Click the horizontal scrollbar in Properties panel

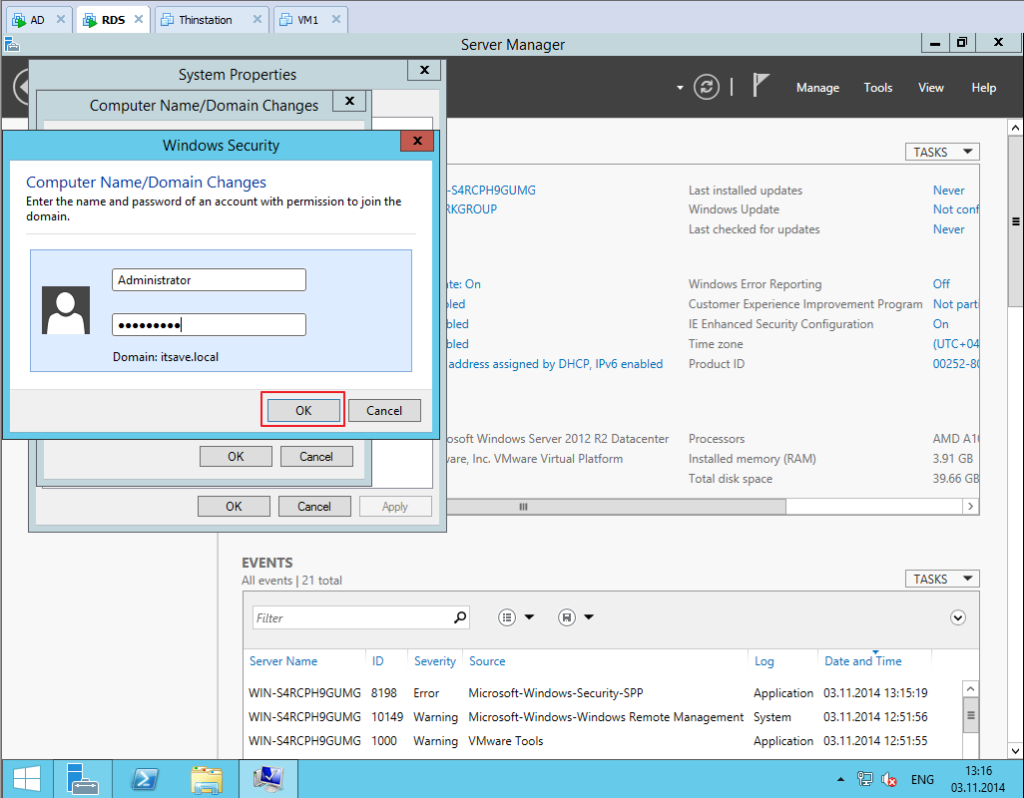[x=616, y=506]
